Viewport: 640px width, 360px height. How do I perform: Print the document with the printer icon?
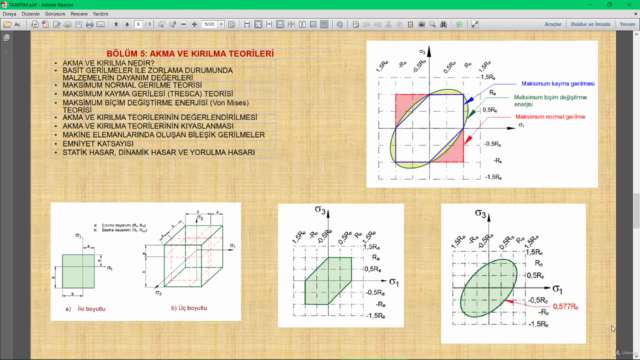click(89, 24)
